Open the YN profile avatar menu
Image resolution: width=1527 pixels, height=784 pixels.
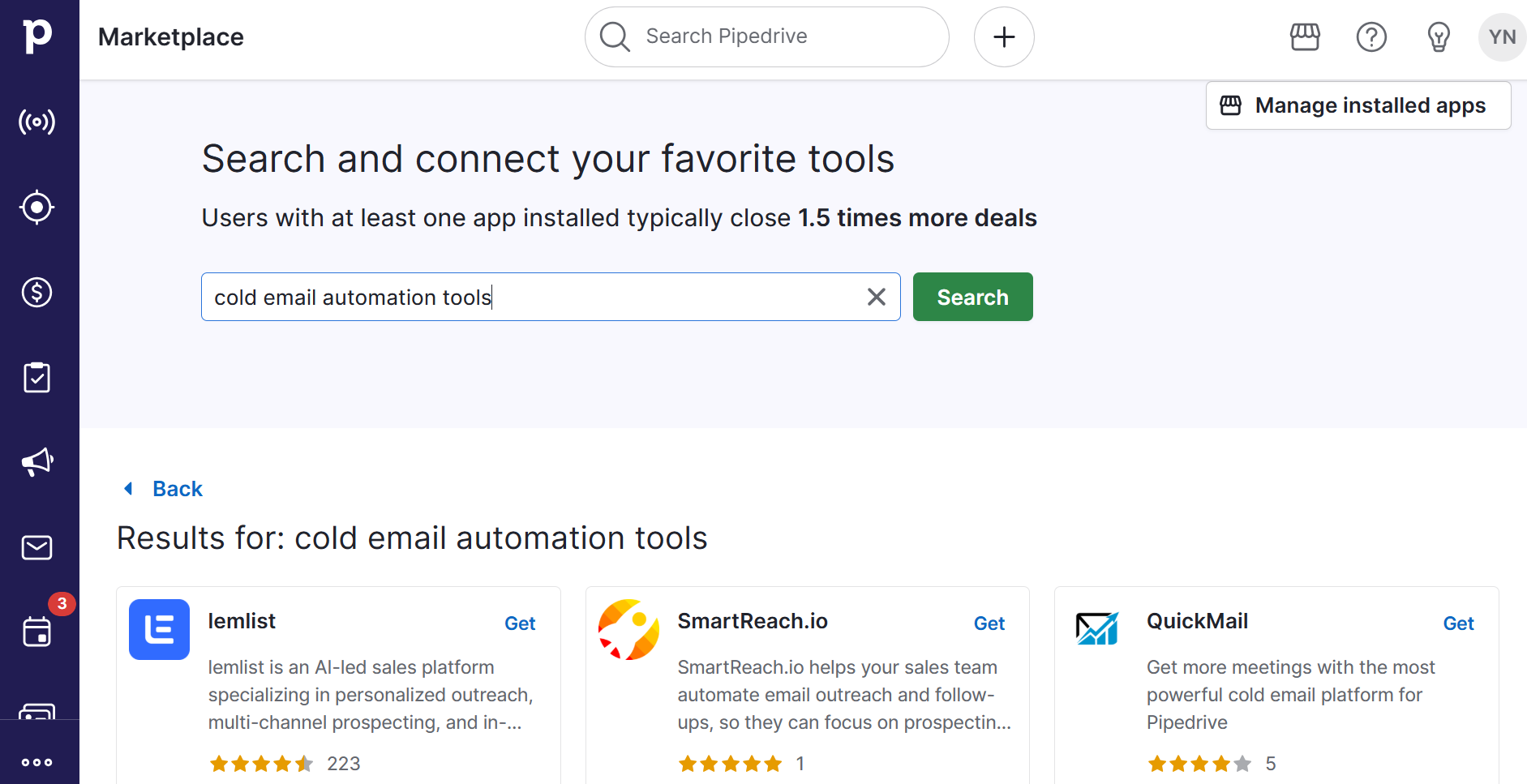pyautogui.click(x=1502, y=36)
